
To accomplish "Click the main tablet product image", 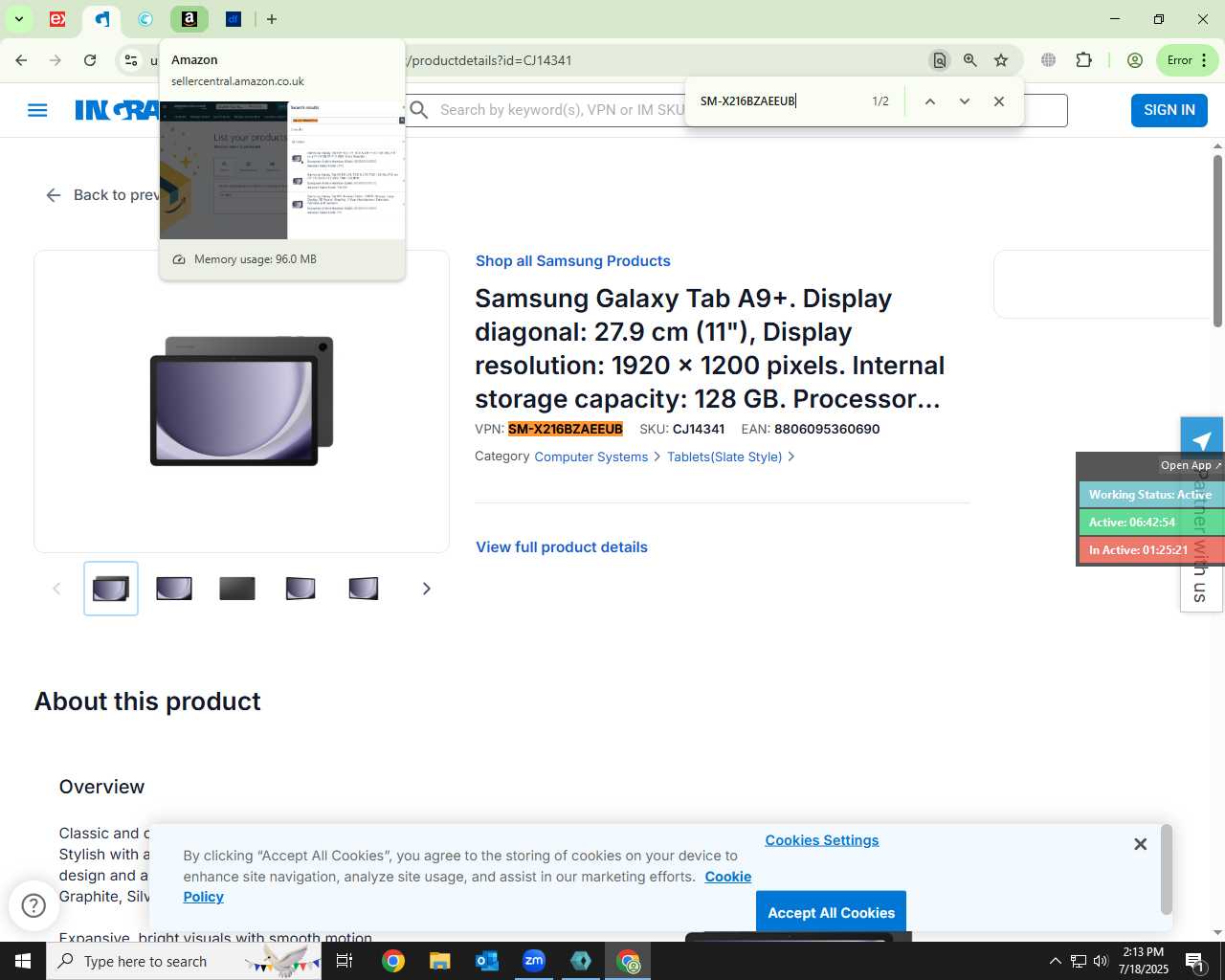I will (x=242, y=401).
